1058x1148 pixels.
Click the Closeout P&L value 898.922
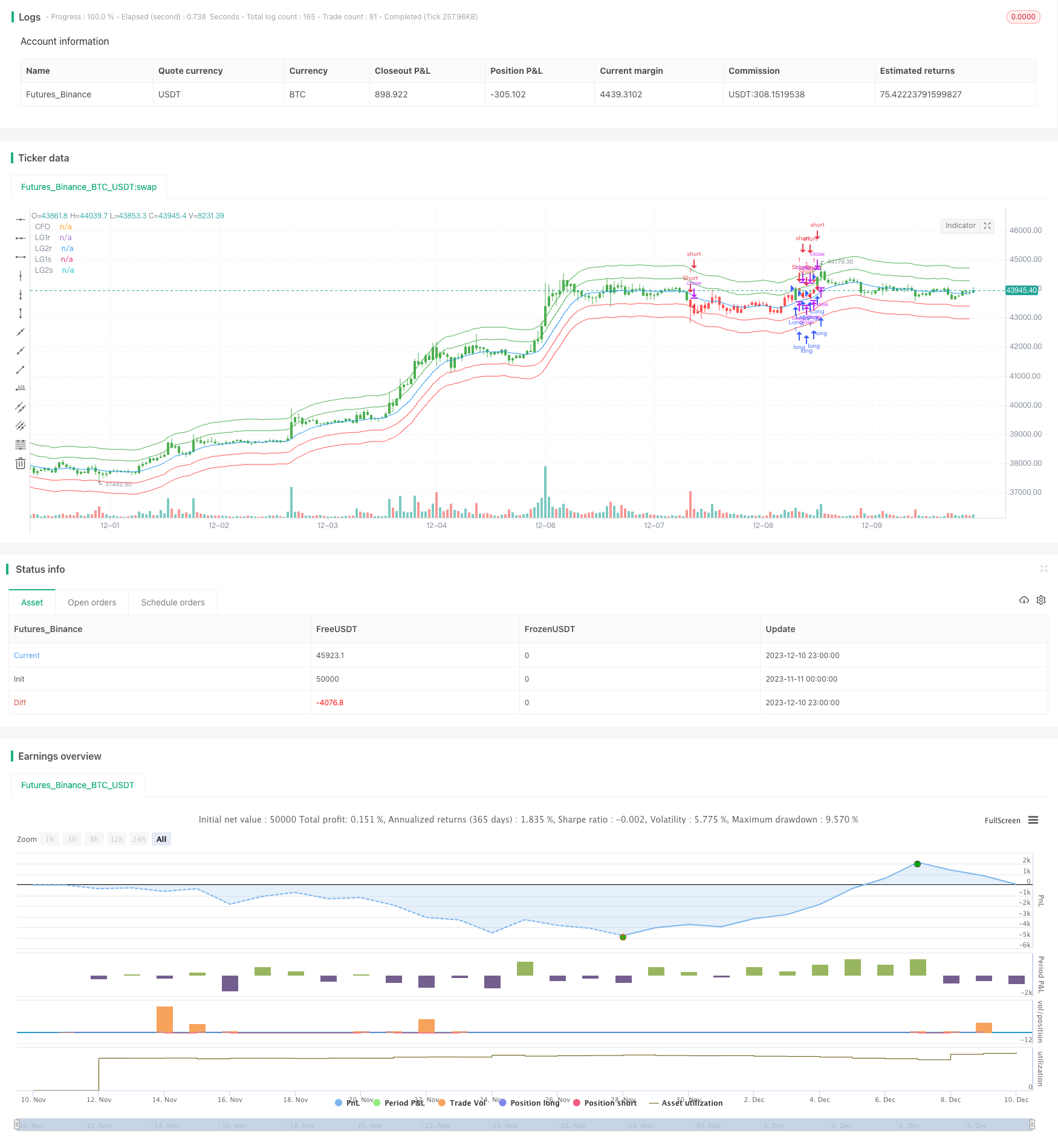click(391, 94)
